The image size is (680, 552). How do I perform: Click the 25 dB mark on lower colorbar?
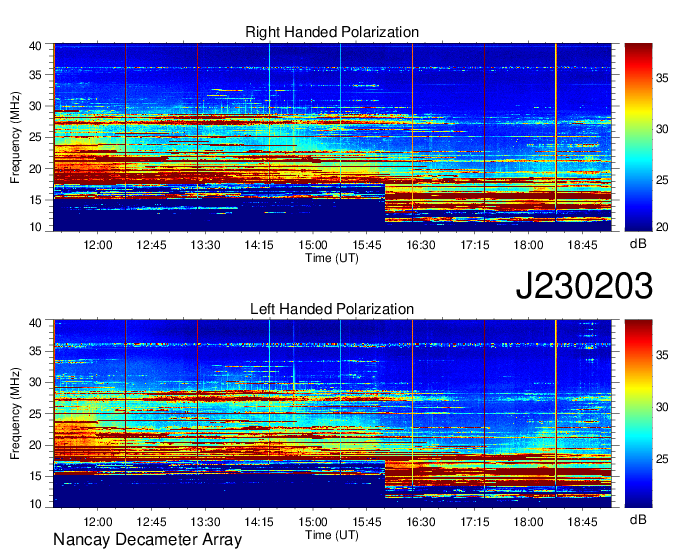662,459
